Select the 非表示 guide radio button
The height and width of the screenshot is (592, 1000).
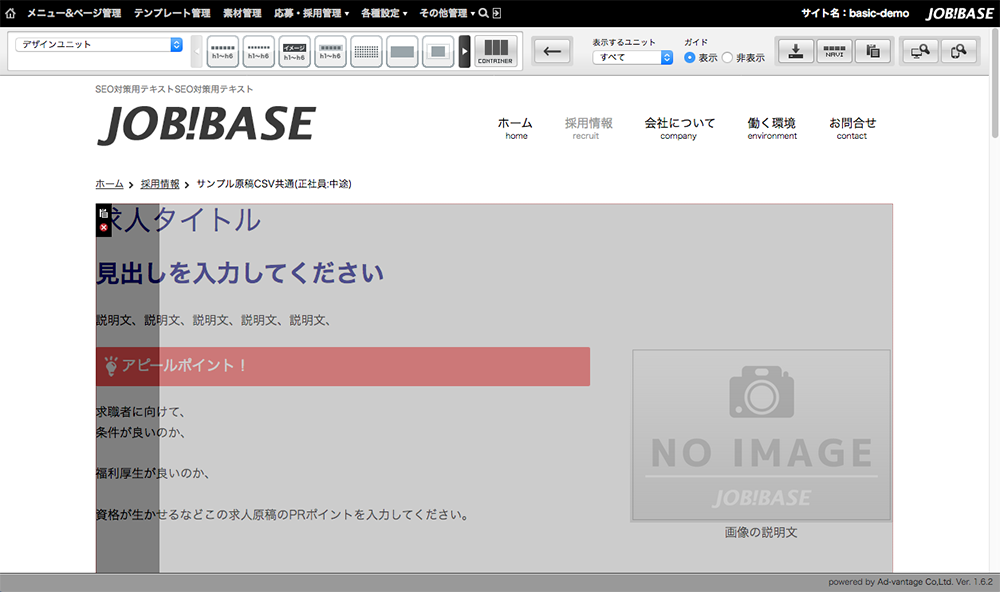[x=727, y=57]
